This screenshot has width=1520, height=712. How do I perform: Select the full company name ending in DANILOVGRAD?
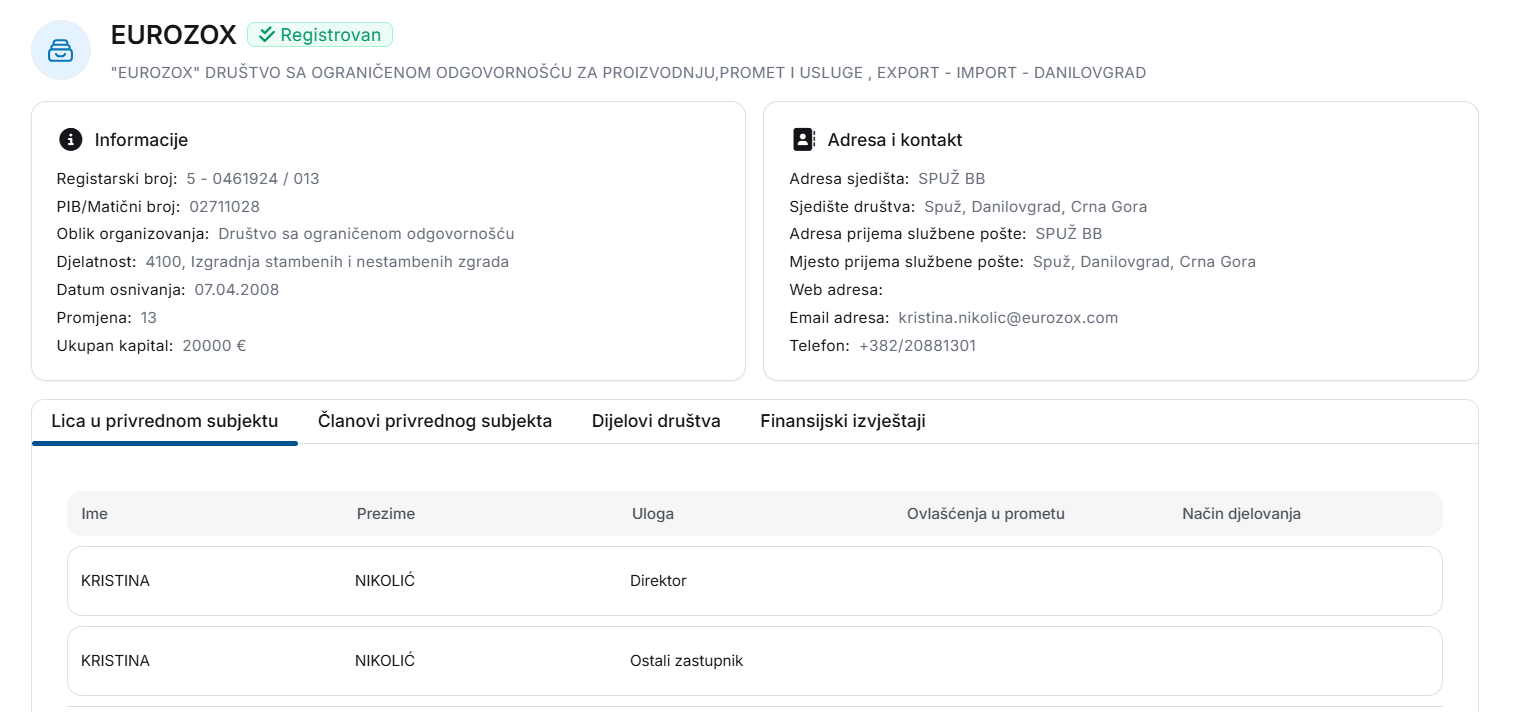(629, 73)
